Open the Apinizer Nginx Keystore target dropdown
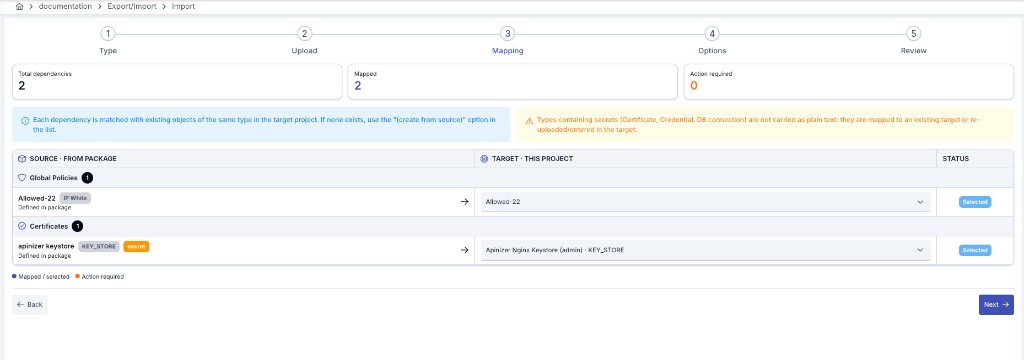Image resolution: width=1024 pixels, height=360 pixels. [705, 250]
